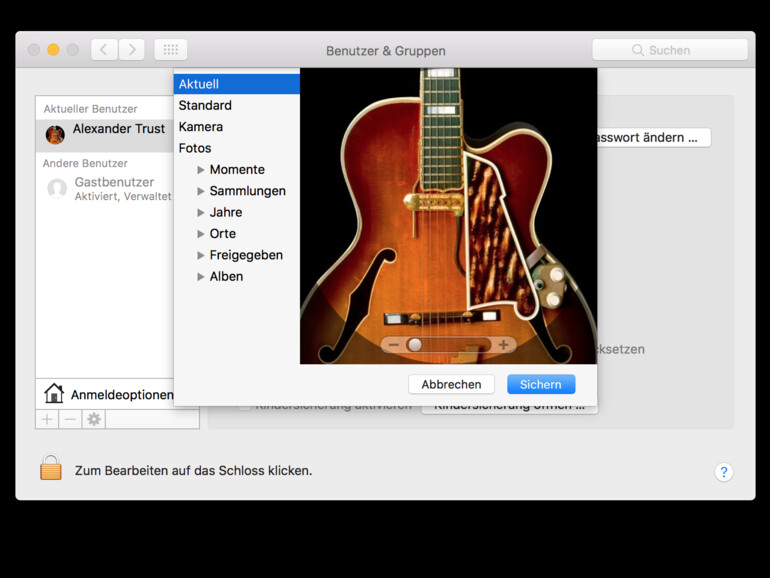Click the Sichern button

pos(541,385)
